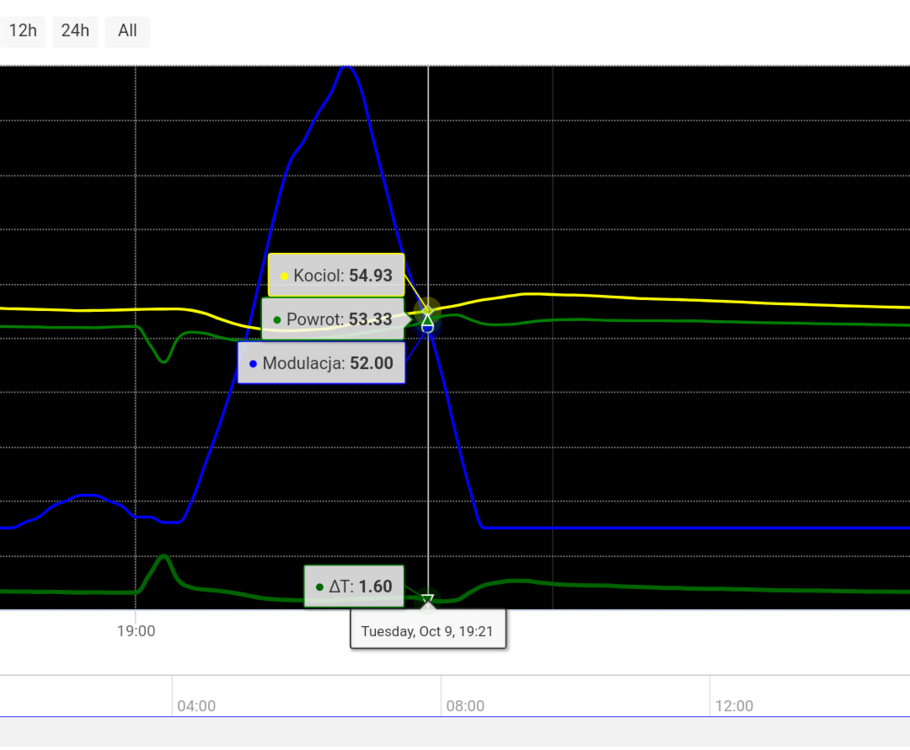This screenshot has height=750, width=910.
Task: Switch chart range to 24h
Action: tap(75, 31)
